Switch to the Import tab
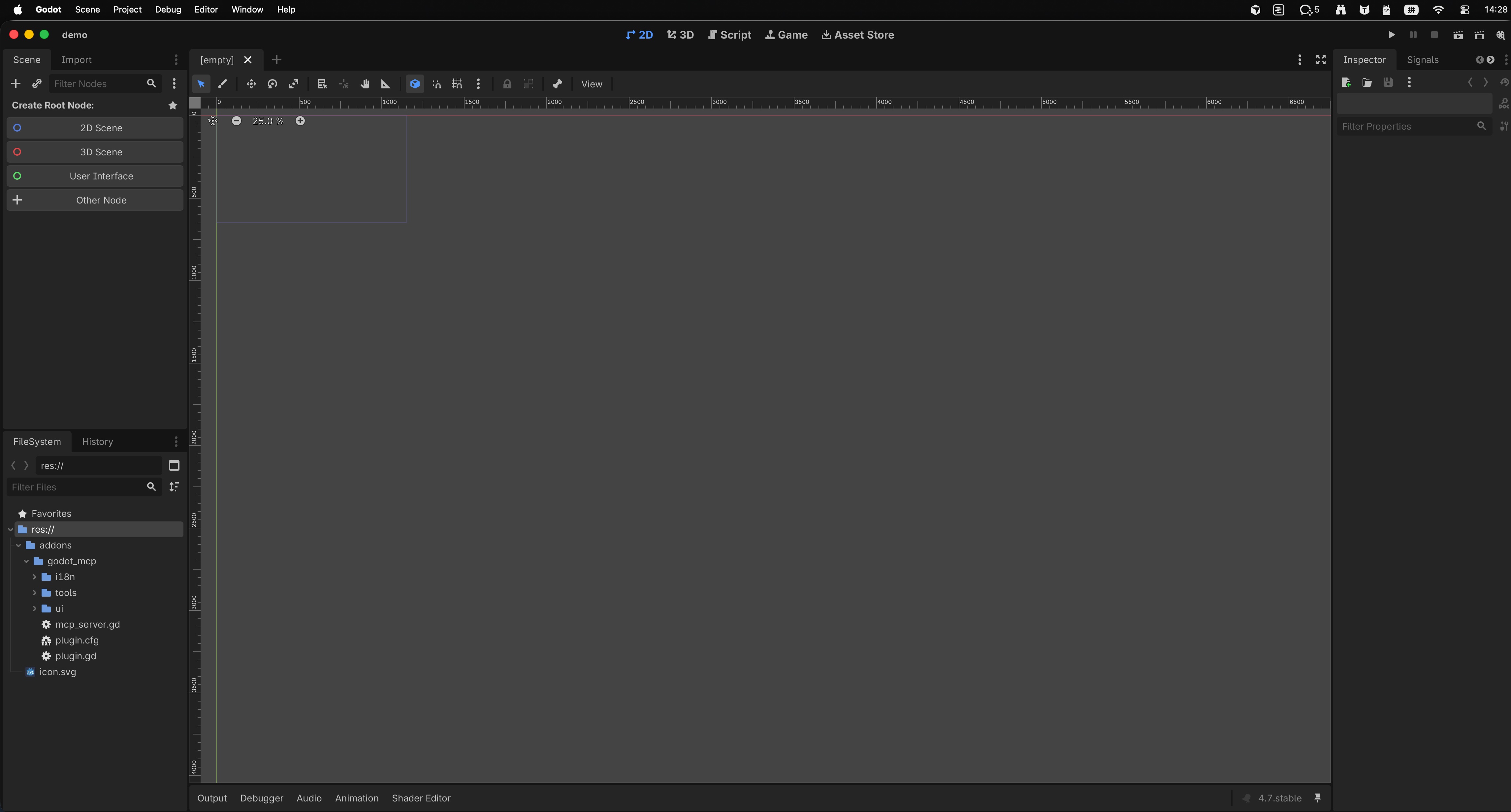 tap(76, 60)
